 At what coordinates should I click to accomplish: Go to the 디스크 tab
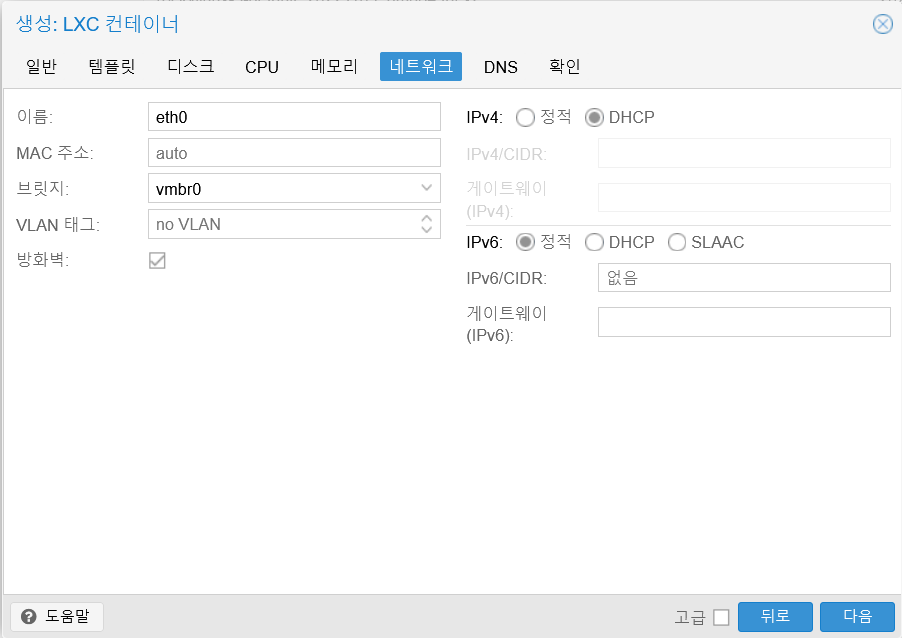pos(190,67)
